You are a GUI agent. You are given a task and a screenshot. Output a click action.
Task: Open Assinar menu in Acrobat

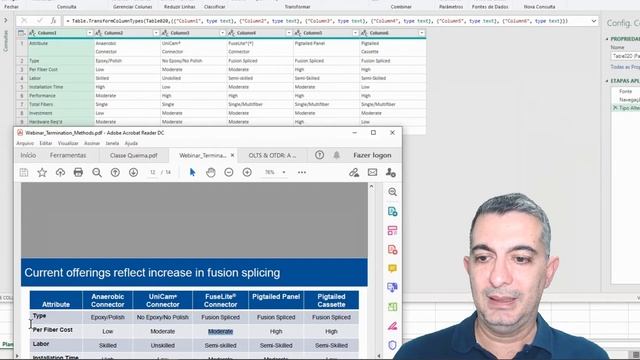click(92, 143)
